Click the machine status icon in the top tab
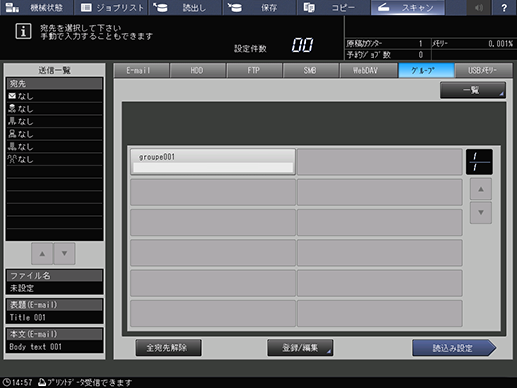The width and height of the screenshot is (517, 388). (x=12, y=7)
